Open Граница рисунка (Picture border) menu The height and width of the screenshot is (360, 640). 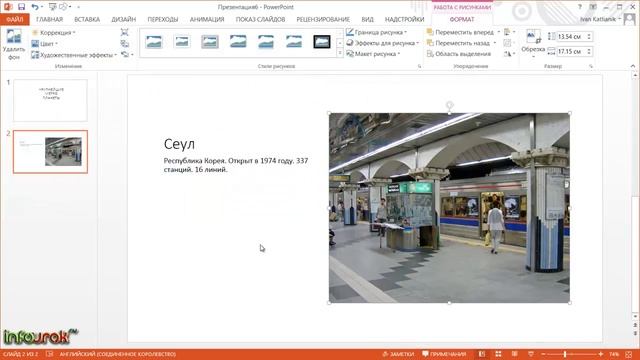(x=376, y=32)
